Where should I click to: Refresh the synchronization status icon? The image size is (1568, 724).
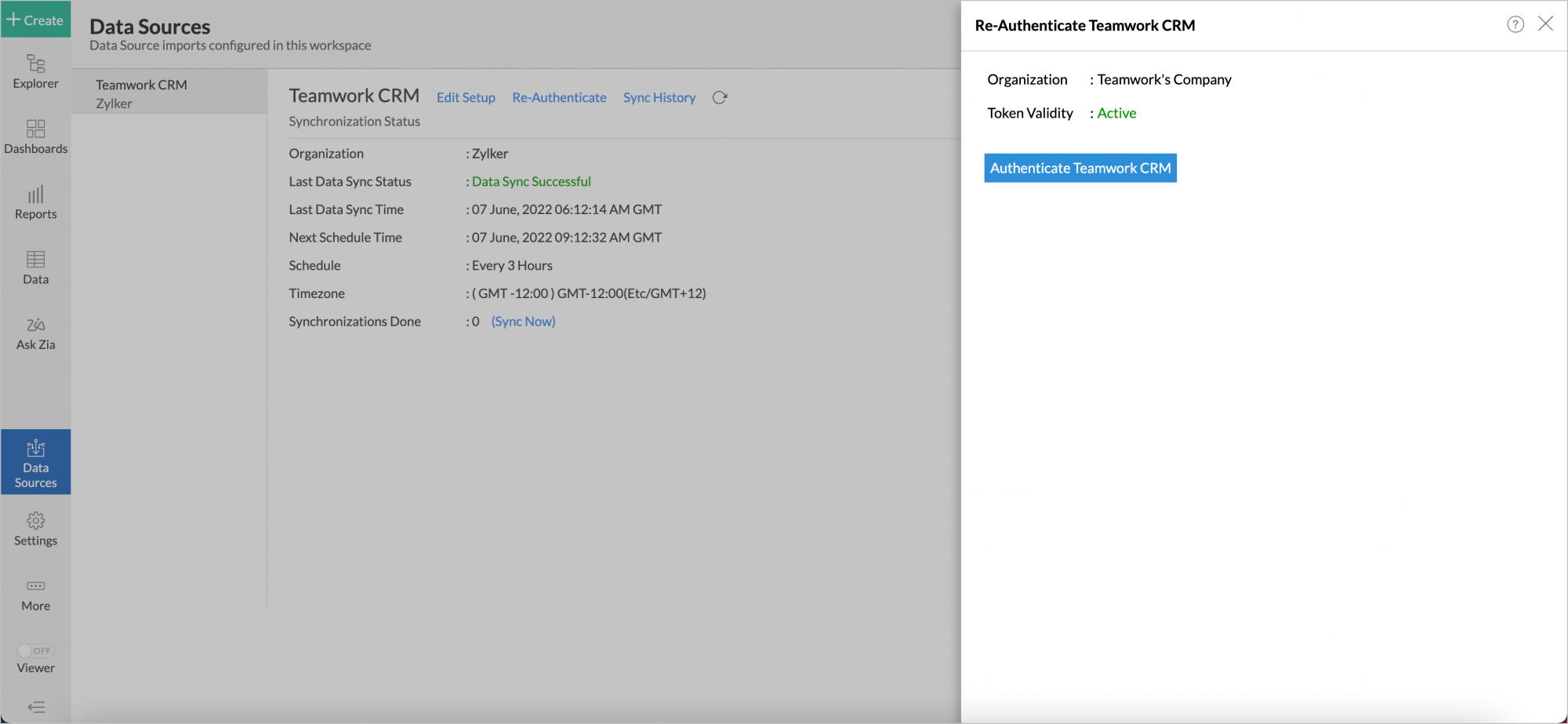tap(720, 97)
